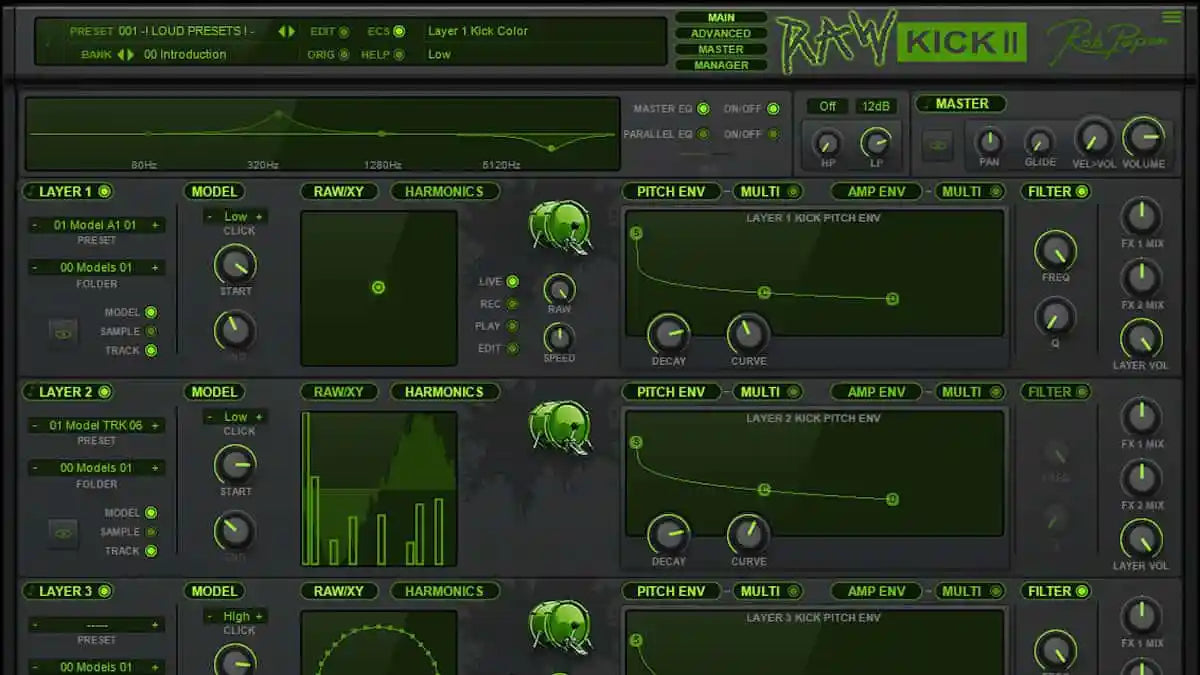This screenshot has width=1200, height=675.
Task: Open Layer 2 preset selector 01 Model TRK 06
Action: 97,425
